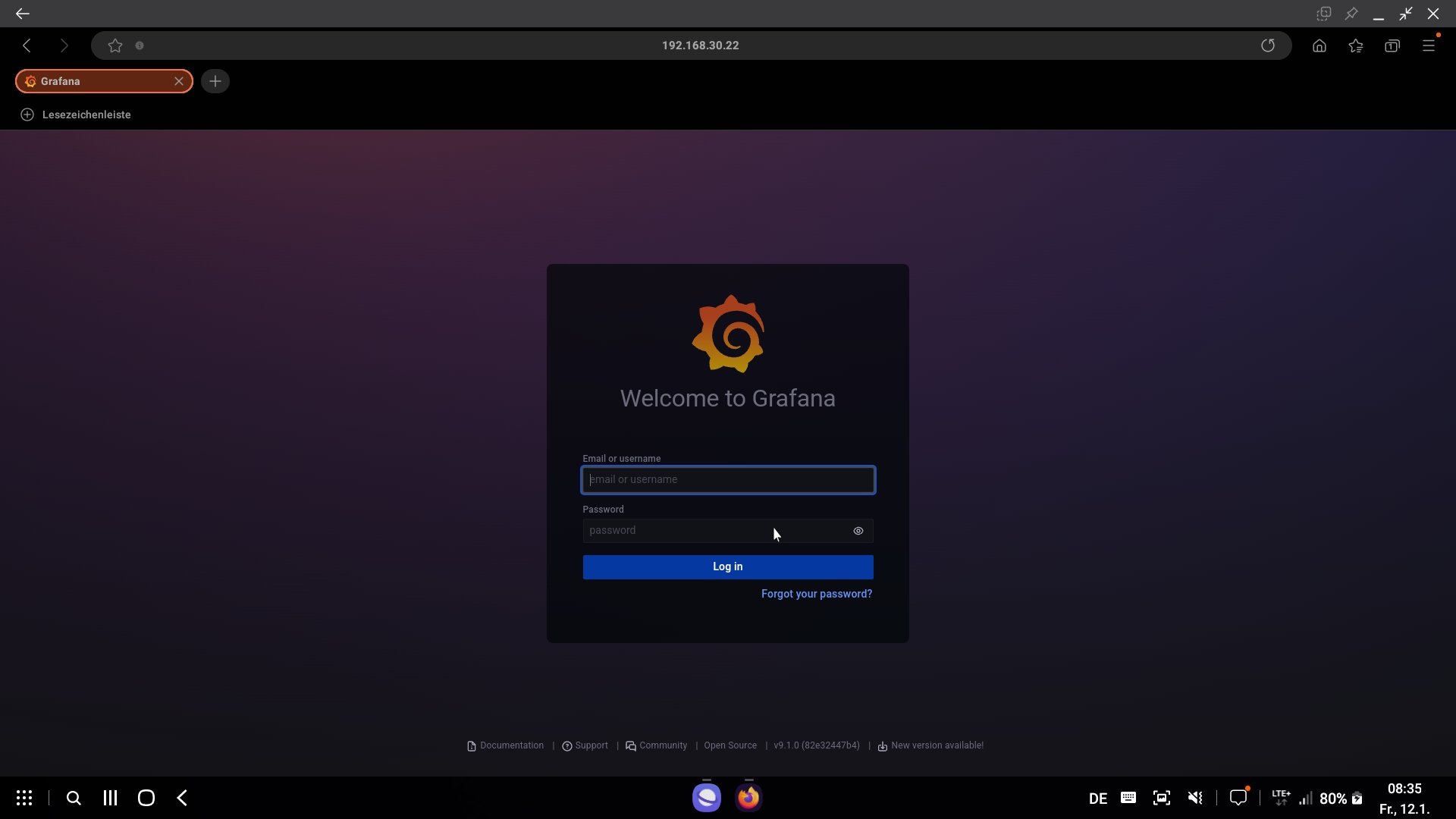1456x819 pixels.
Task: Bookmark page with address bar star
Action: [115, 45]
